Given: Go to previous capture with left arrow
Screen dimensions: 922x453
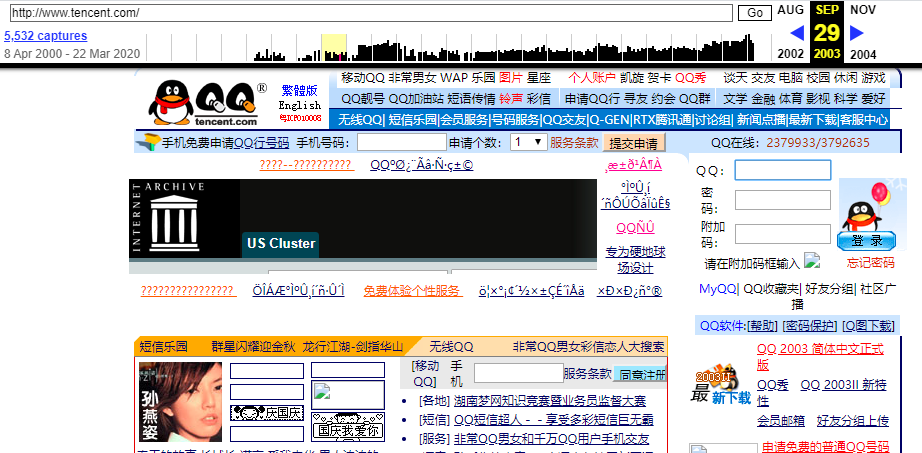Looking at the screenshot, I should pos(797,32).
